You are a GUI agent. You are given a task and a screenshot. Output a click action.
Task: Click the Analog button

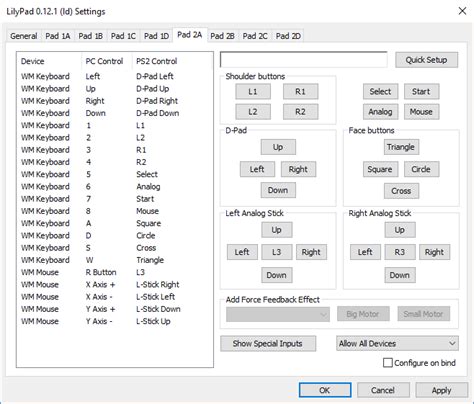[380, 112]
